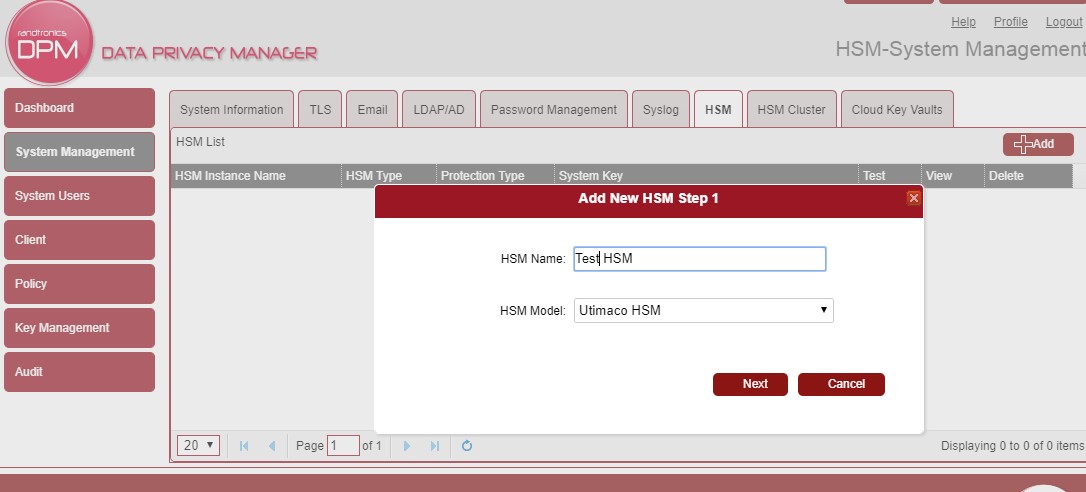Viewport: 1086px width, 492px height.
Task: Open the Syslog tab
Action: pyautogui.click(x=661, y=109)
